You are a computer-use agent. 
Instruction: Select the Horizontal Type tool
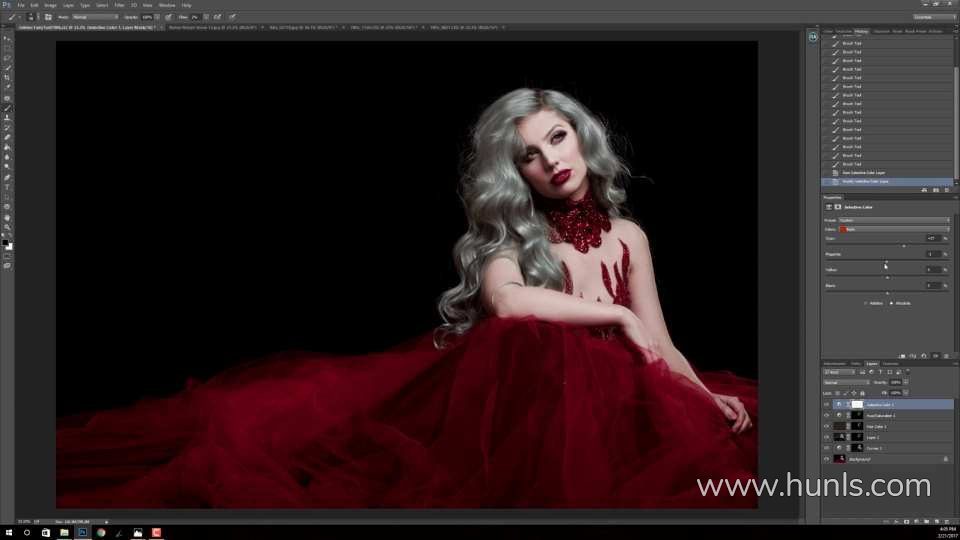(x=7, y=187)
